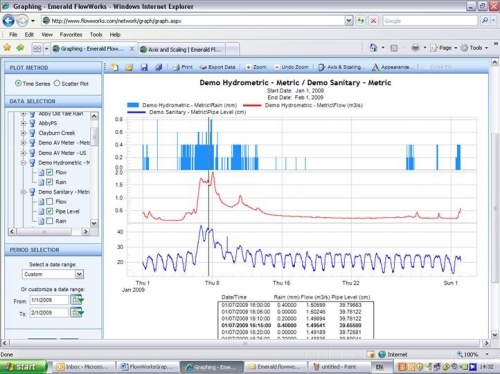
Task: Click tree list scroll down arrow
Action: tap(94, 223)
